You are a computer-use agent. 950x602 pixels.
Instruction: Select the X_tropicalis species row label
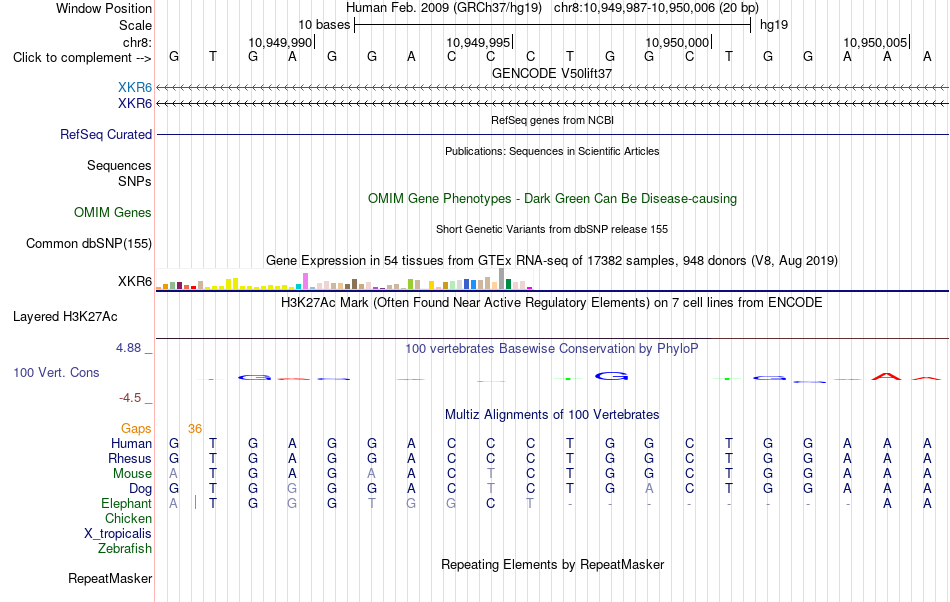tap(118, 534)
